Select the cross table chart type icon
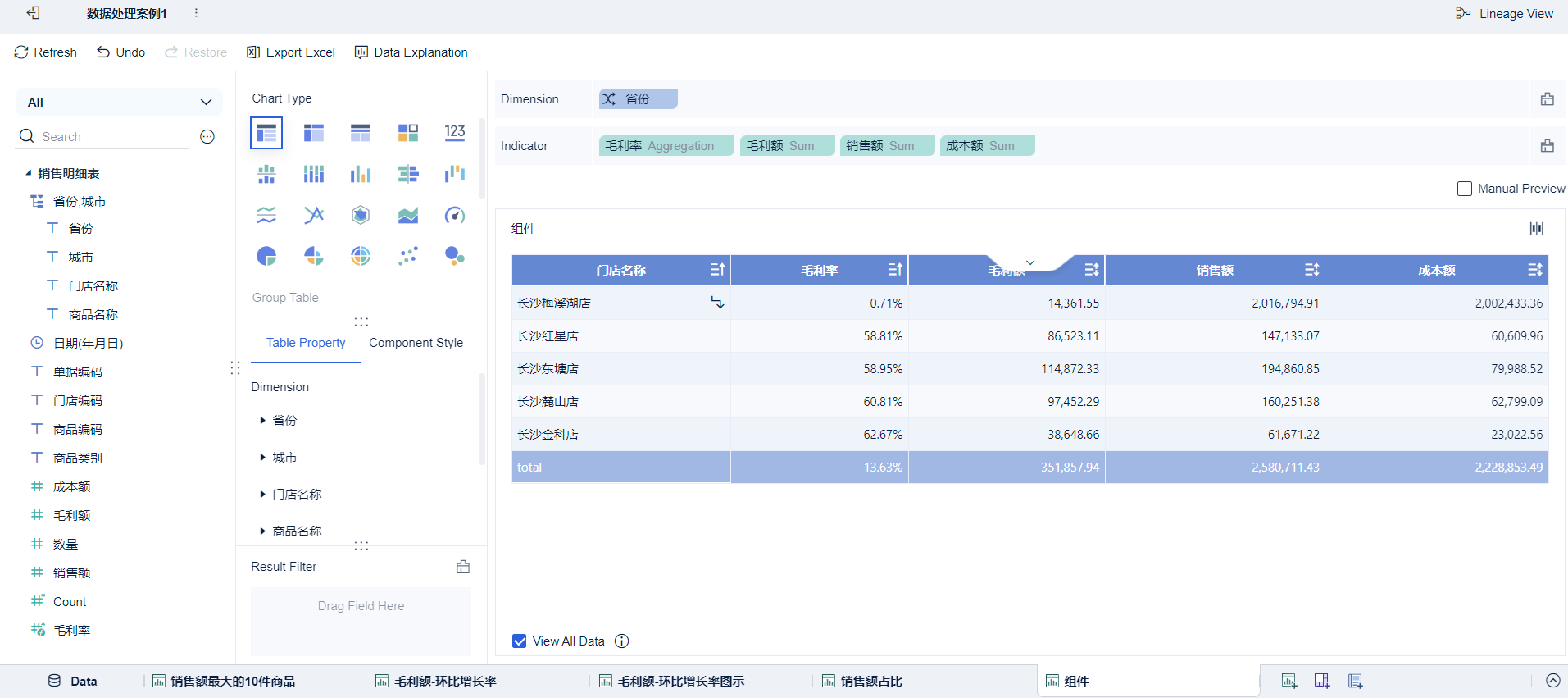The height and width of the screenshot is (698, 1568). click(314, 133)
